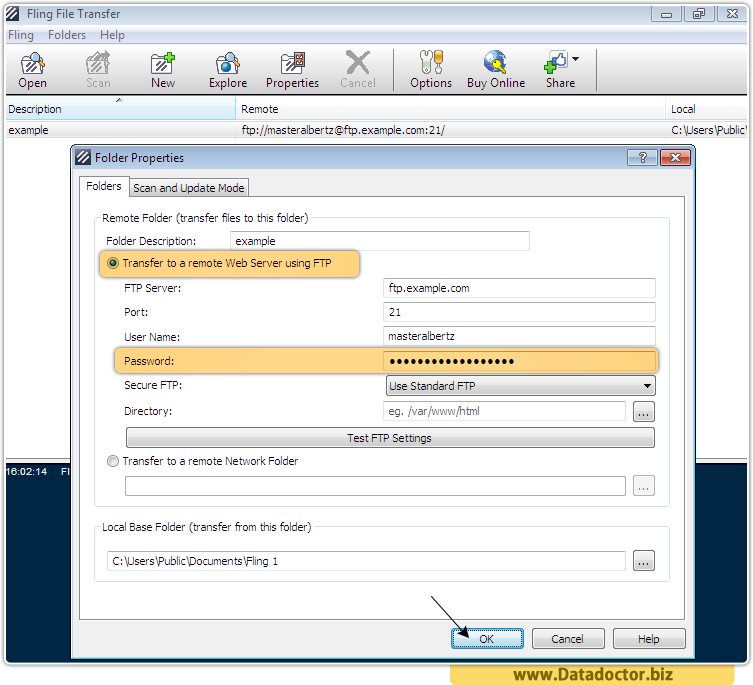
Task: Browse for the FTP directory
Action: 644,412
